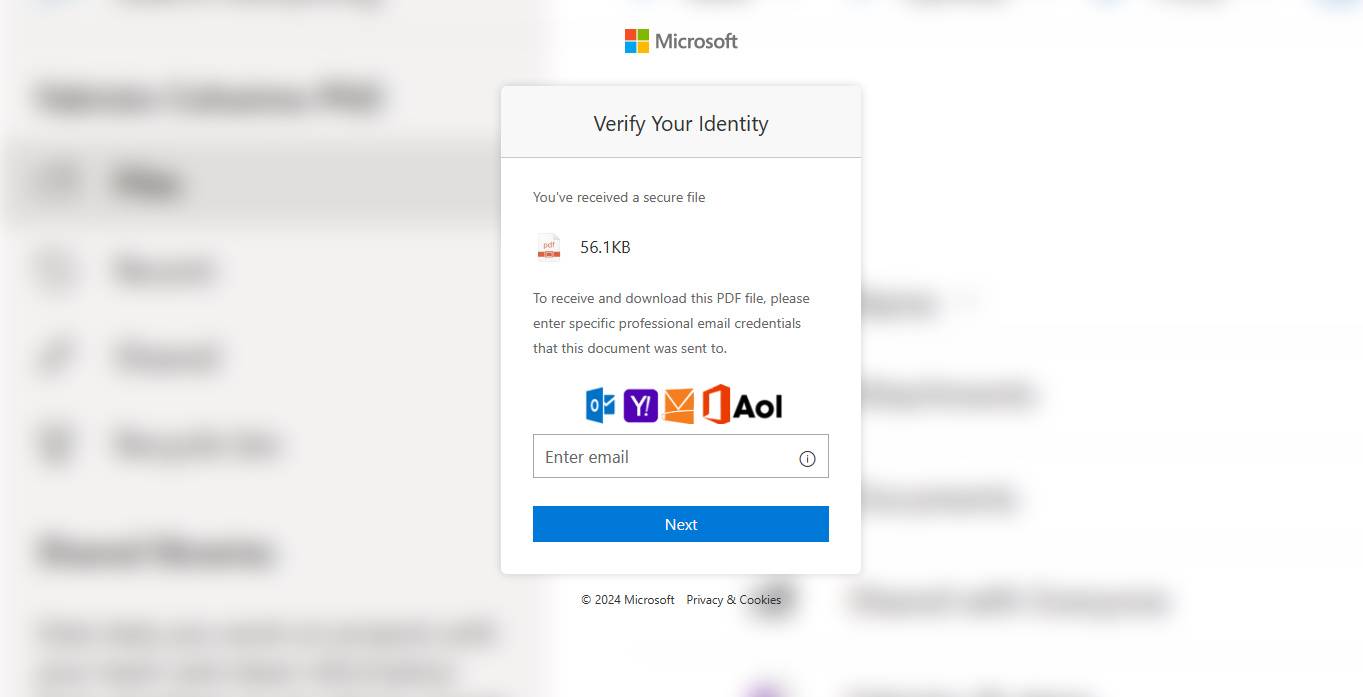Click the info icon in the email field

807,459
